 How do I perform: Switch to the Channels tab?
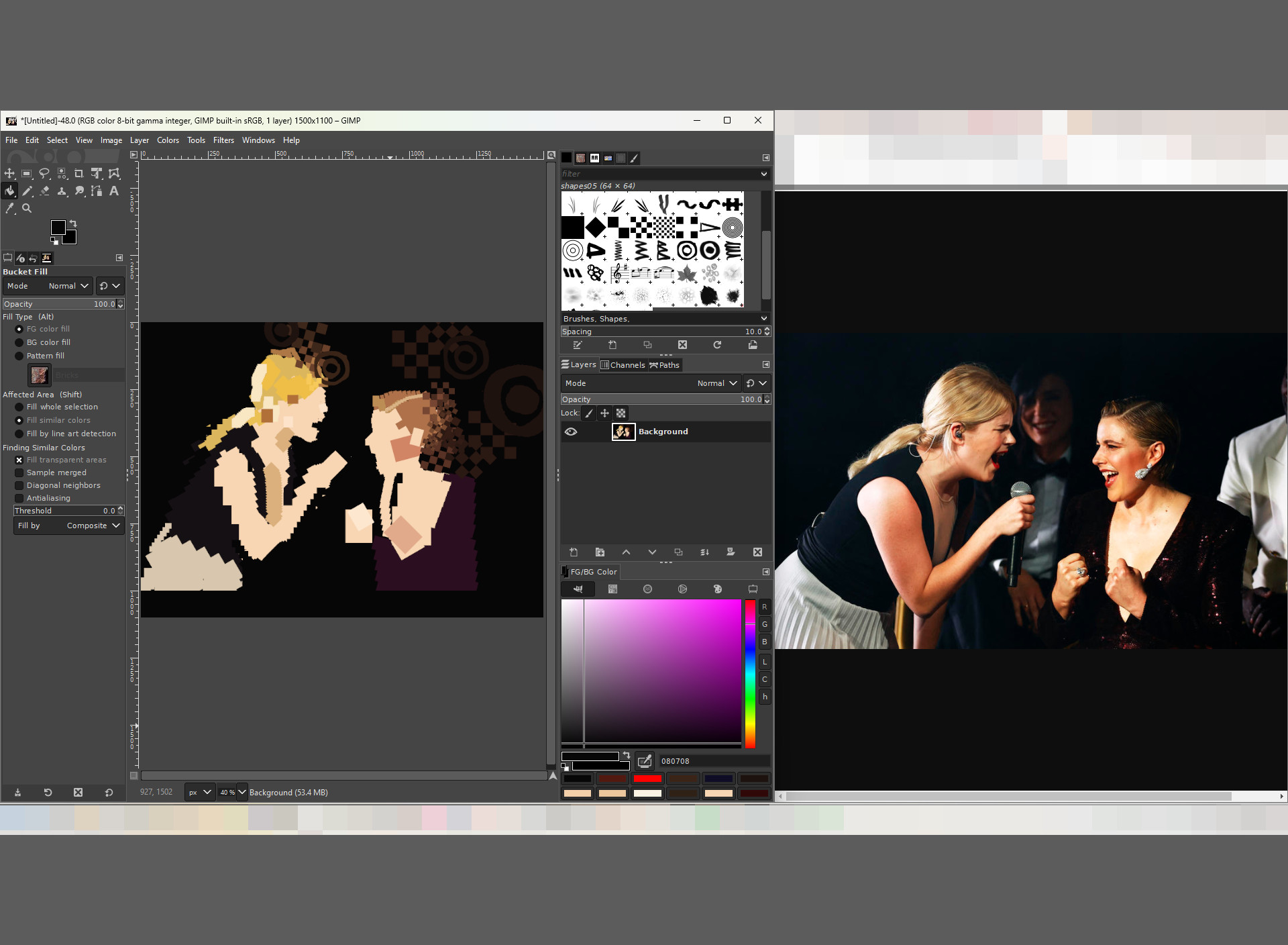point(623,365)
